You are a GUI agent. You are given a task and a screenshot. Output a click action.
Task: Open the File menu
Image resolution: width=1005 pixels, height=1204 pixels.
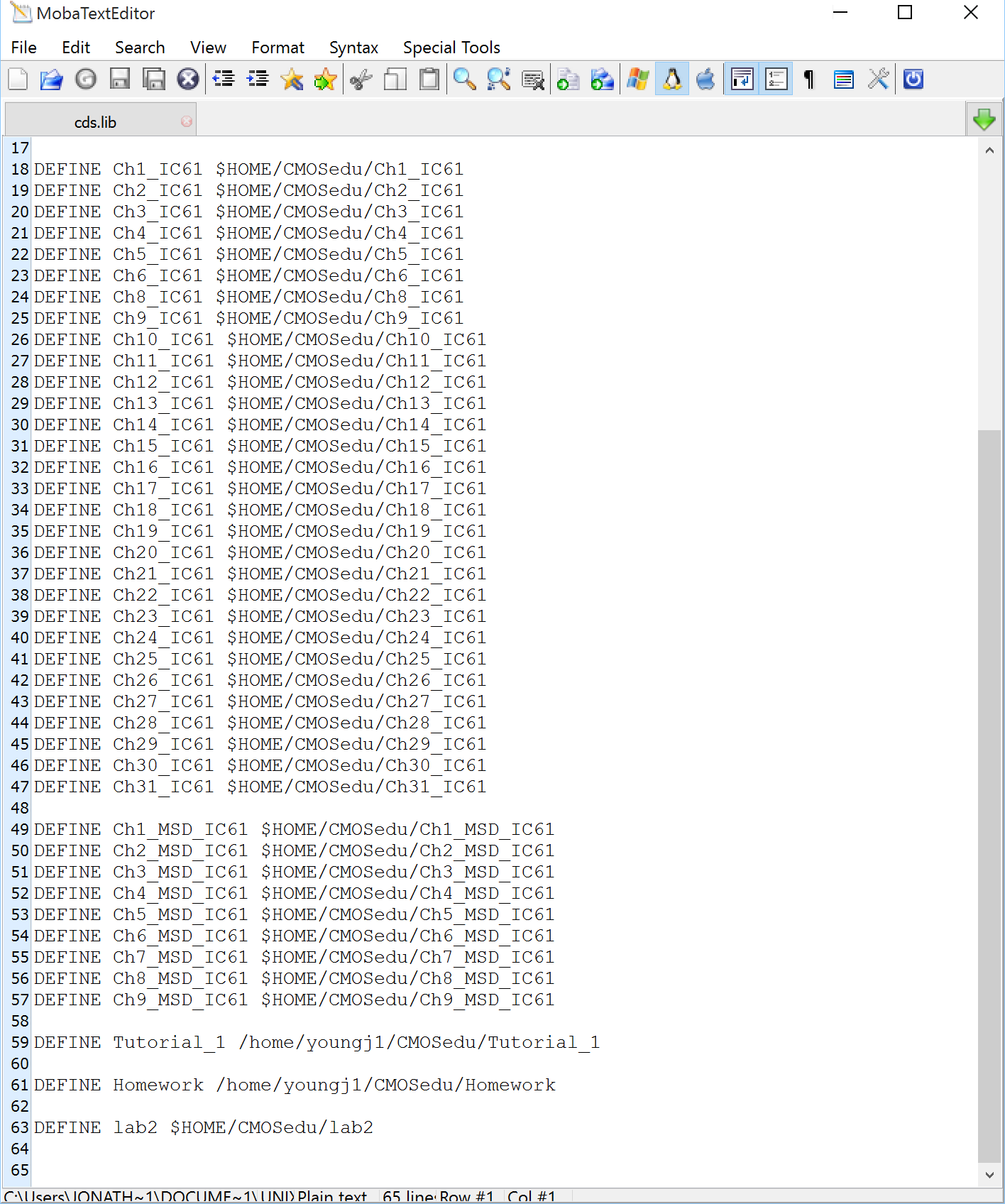(24, 48)
